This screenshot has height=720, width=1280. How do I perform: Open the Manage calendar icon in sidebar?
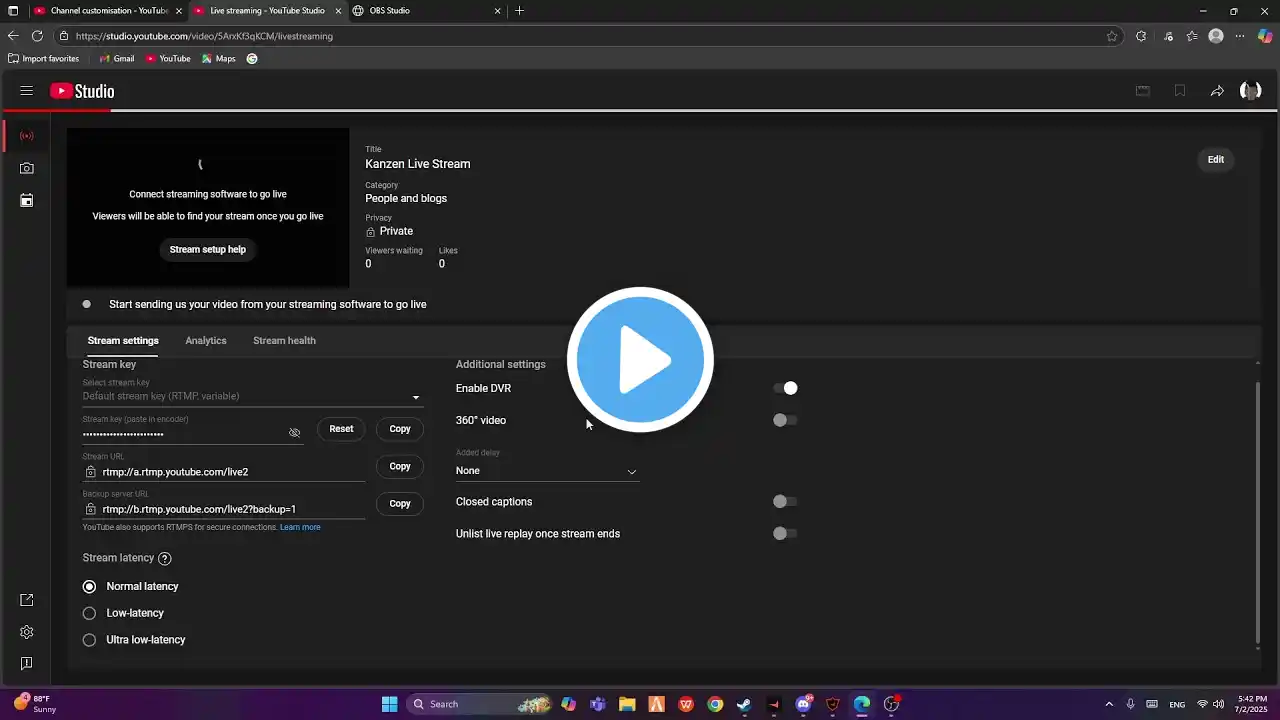(27, 200)
